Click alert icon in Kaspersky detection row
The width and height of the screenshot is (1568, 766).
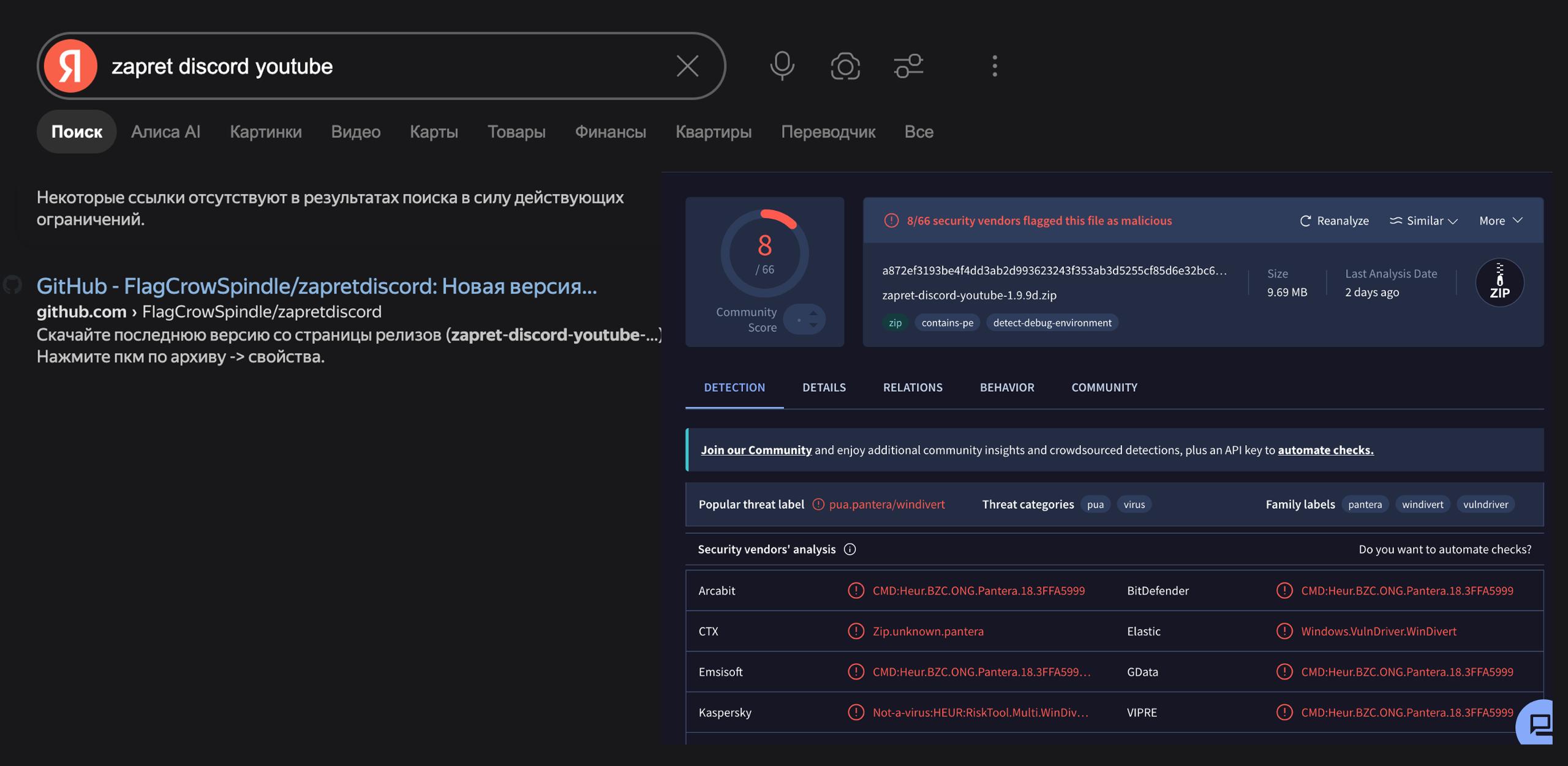click(x=856, y=712)
